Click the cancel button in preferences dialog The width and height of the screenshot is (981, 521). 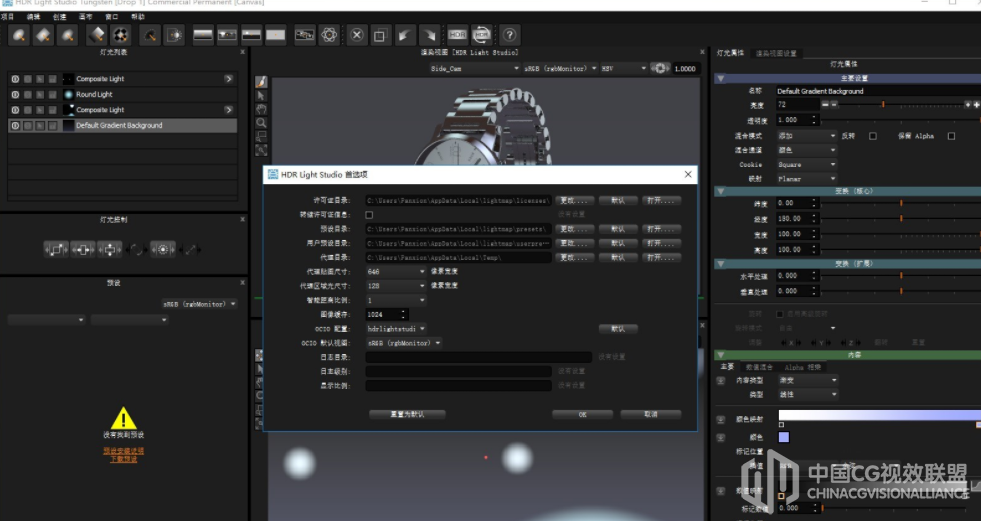[x=651, y=414]
